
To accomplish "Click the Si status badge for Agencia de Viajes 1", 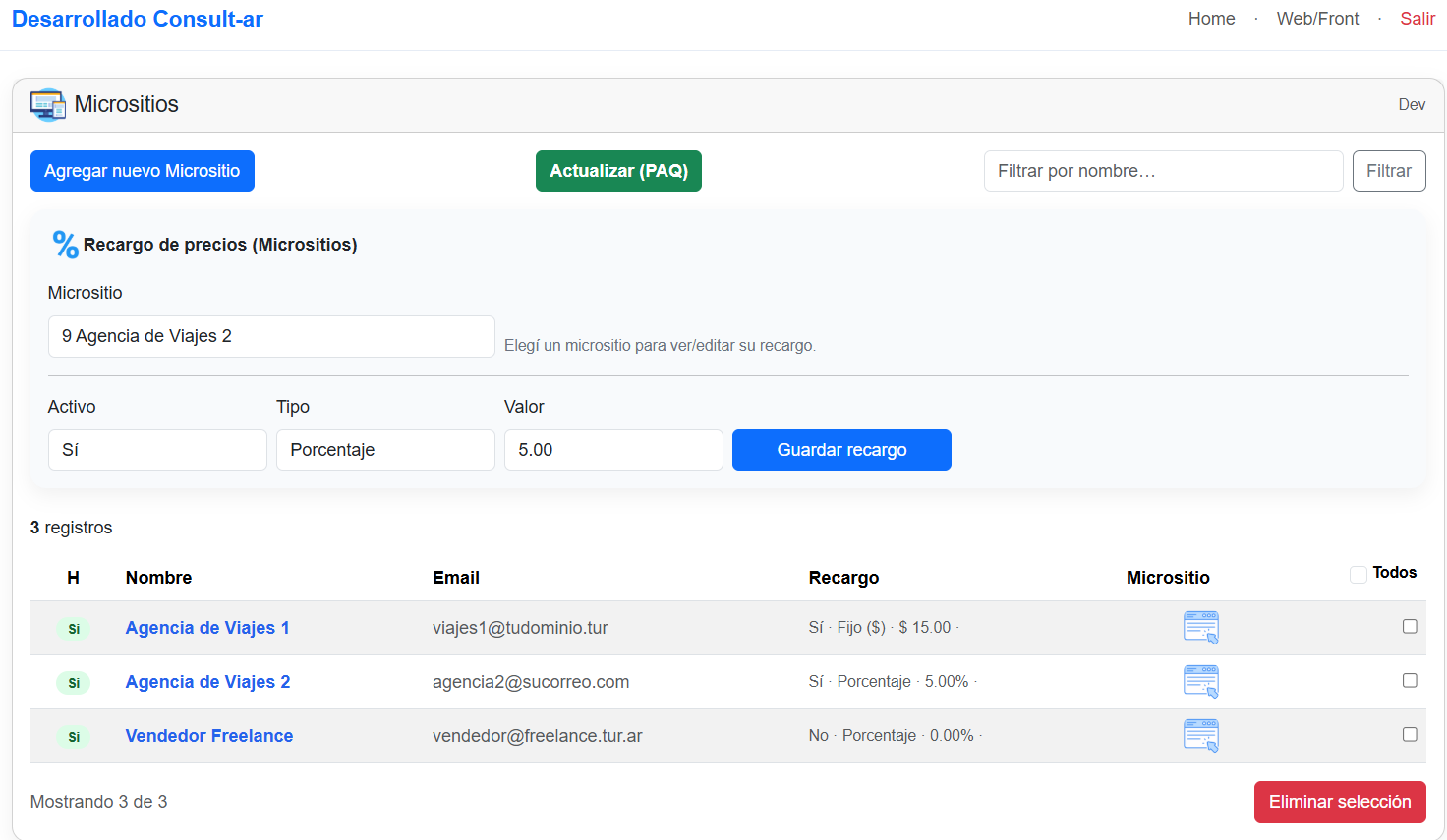I will tap(74, 629).
